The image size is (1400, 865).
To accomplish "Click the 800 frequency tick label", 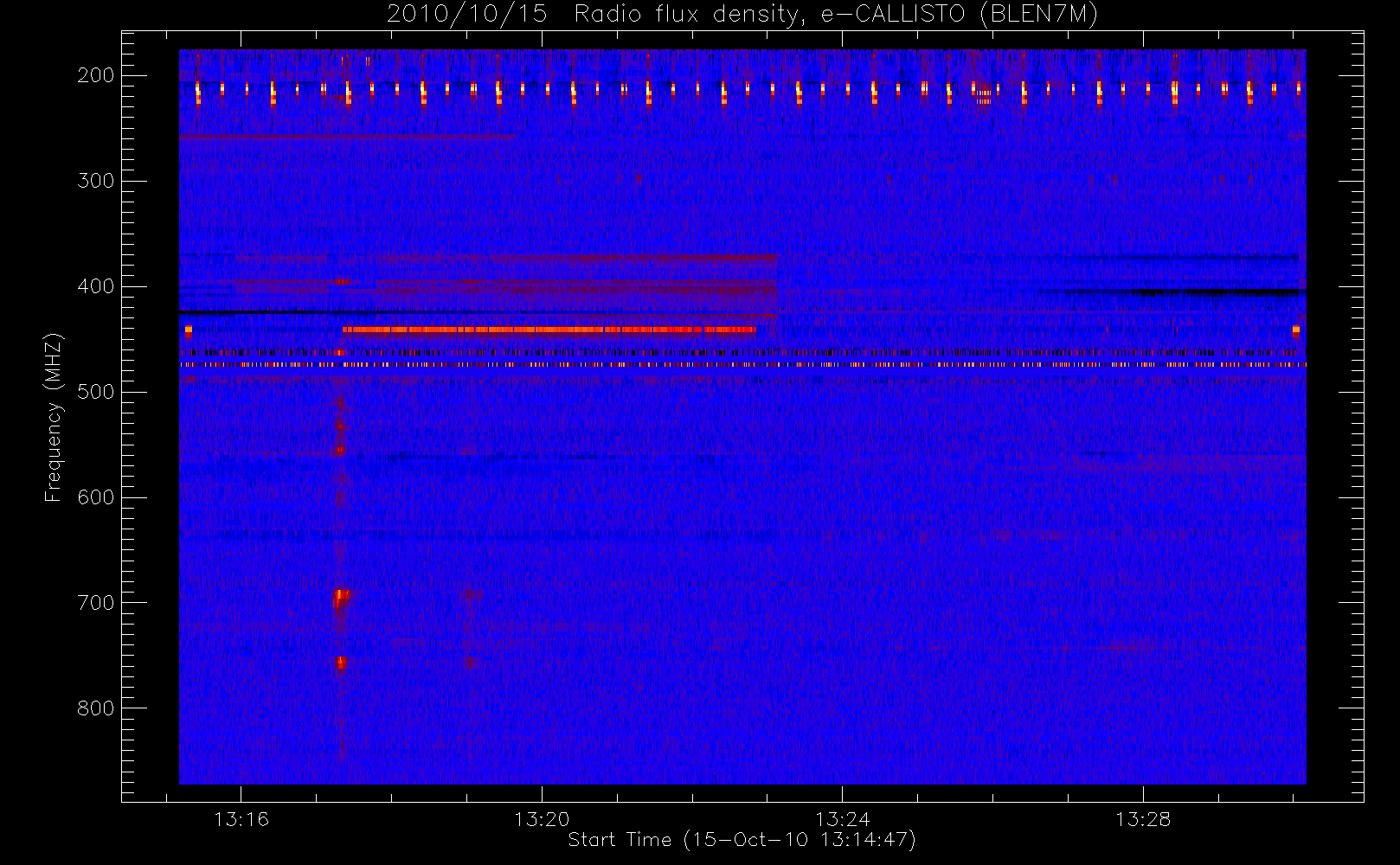I will click(x=96, y=708).
